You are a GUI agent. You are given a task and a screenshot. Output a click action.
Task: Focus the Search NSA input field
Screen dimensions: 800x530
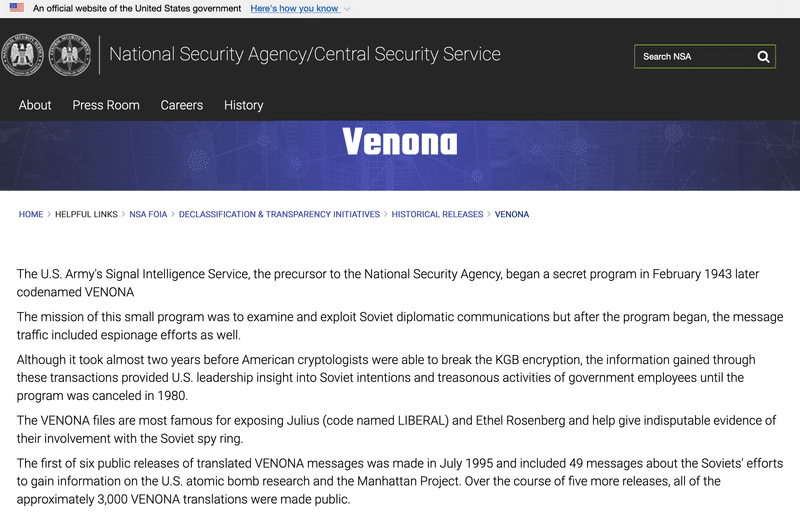click(695, 57)
